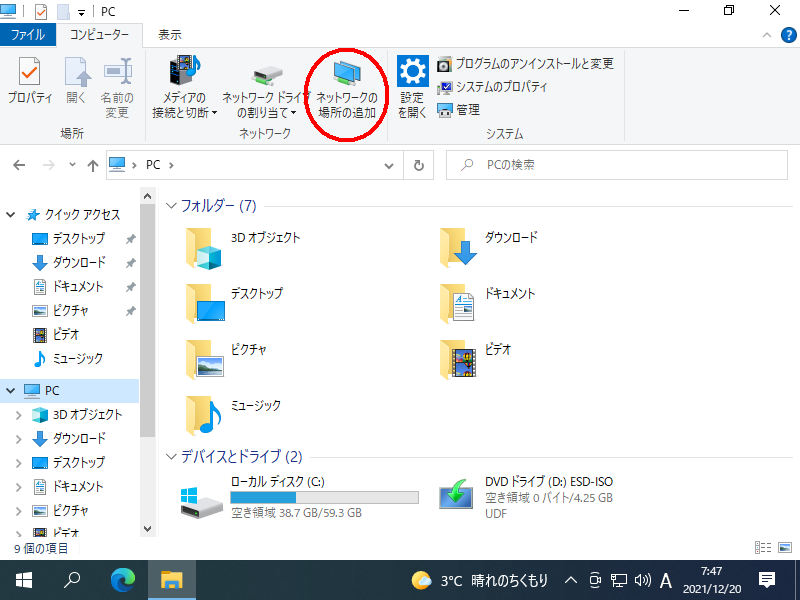Viewport: 800px width, 600px height.
Task: Switch to details view in status bar
Action: click(x=763, y=548)
